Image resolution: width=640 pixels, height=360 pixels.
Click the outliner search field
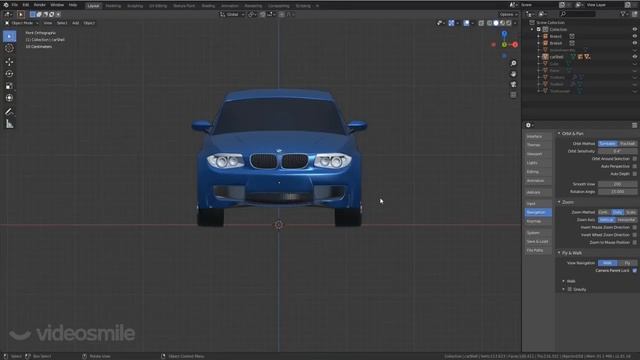tap(578, 14)
